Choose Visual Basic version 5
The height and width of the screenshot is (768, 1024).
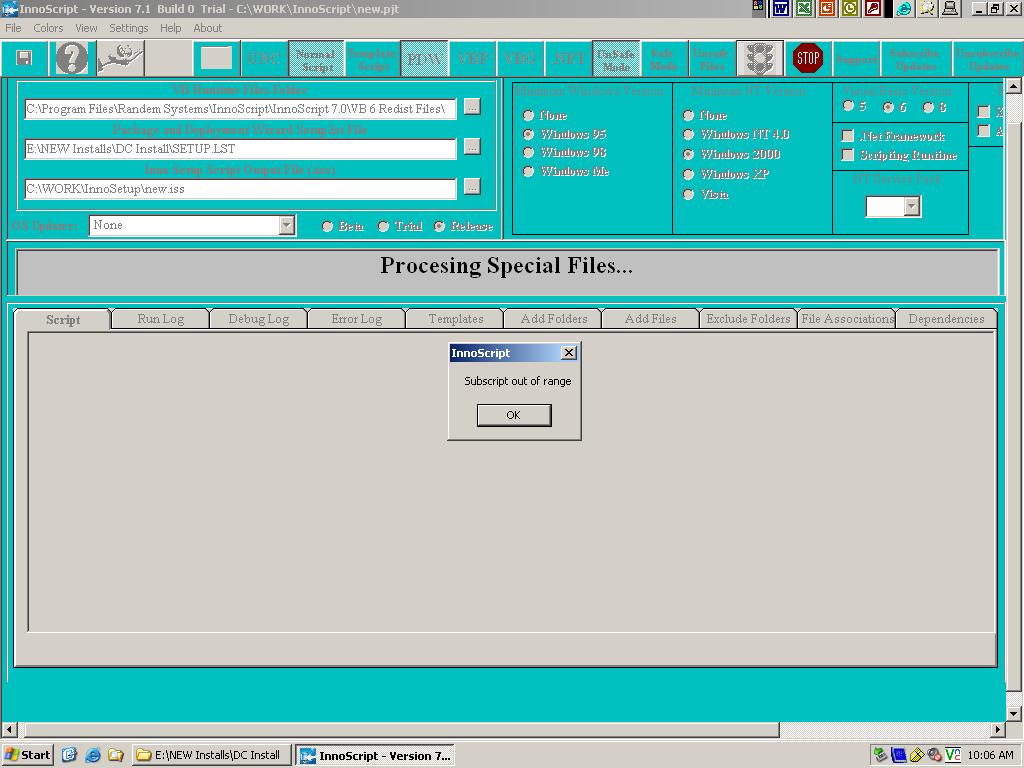(x=849, y=106)
